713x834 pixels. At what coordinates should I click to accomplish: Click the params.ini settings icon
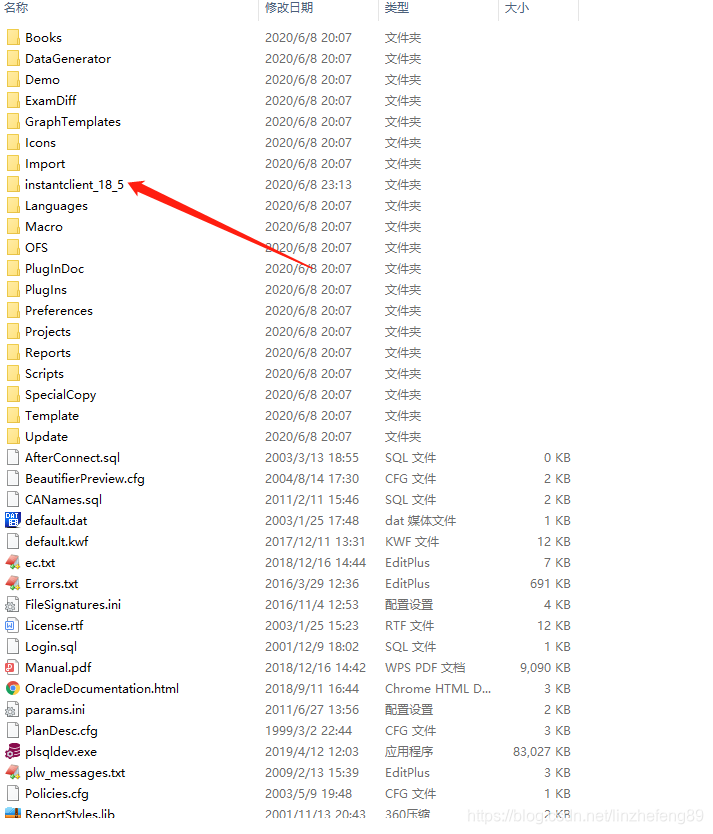tap(13, 710)
